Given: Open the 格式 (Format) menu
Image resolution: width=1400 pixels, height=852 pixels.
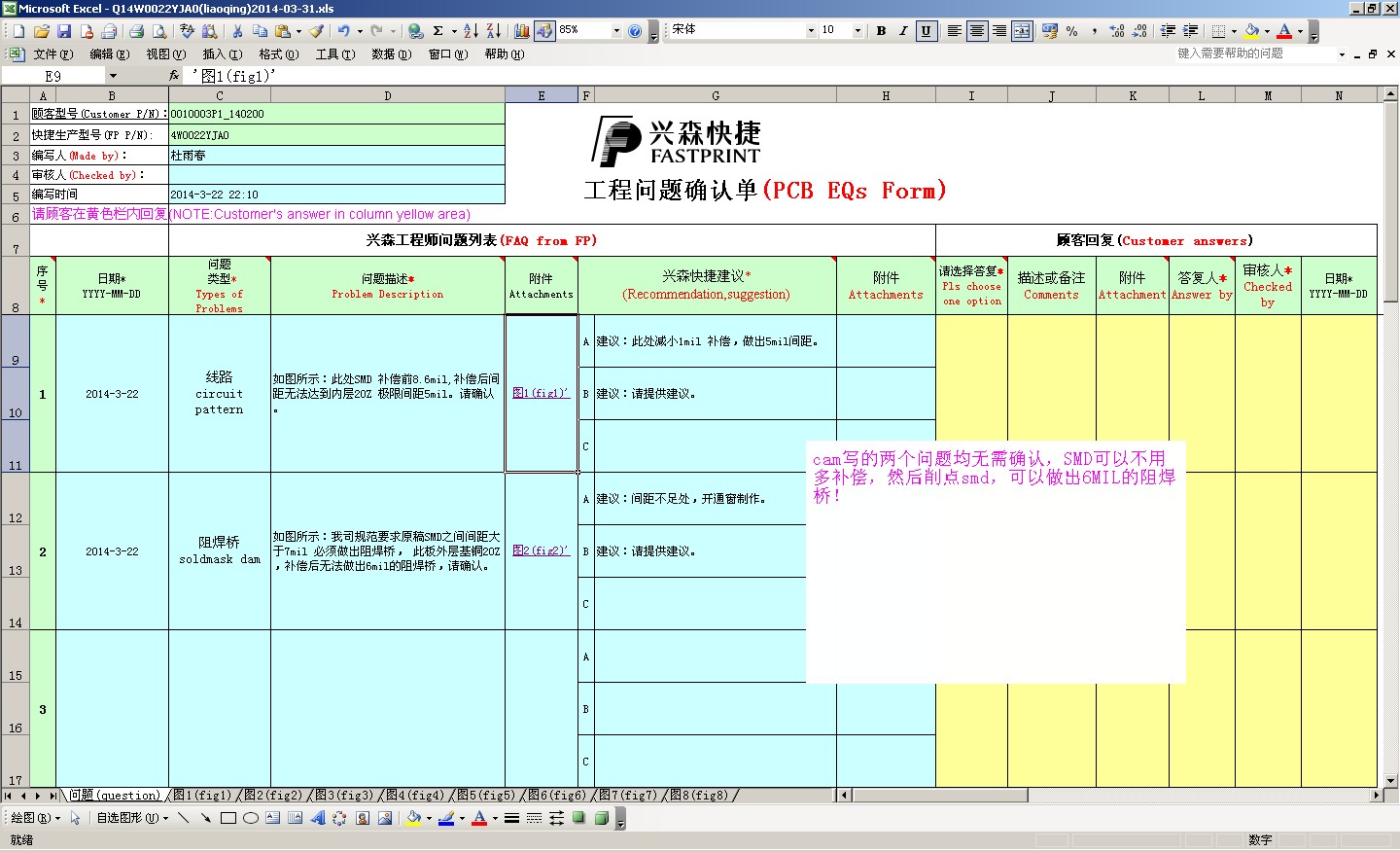Looking at the screenshot, I should click(x=279, y=54).
